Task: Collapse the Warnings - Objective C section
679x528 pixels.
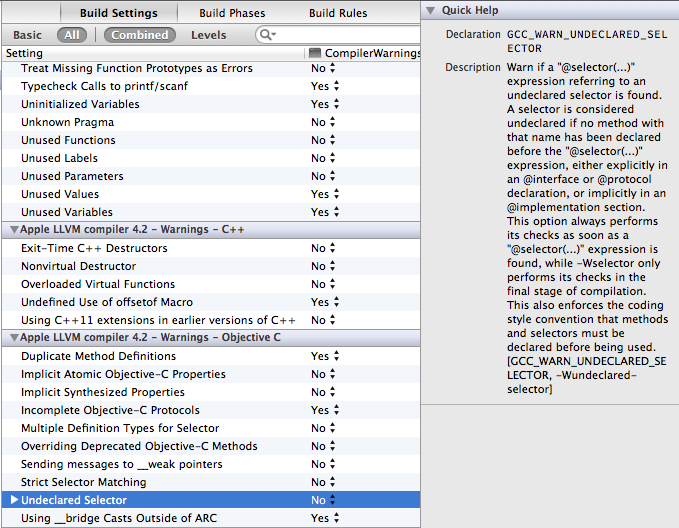Action: pos(11,338)
